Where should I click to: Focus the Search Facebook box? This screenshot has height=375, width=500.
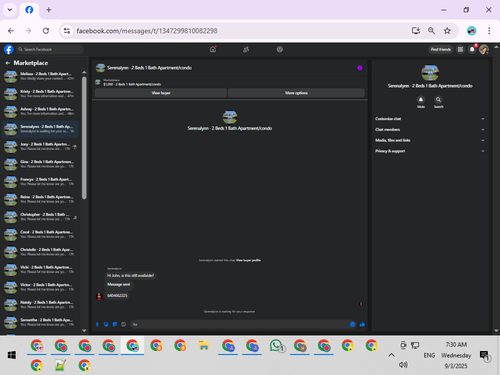[x=50, y=49]
